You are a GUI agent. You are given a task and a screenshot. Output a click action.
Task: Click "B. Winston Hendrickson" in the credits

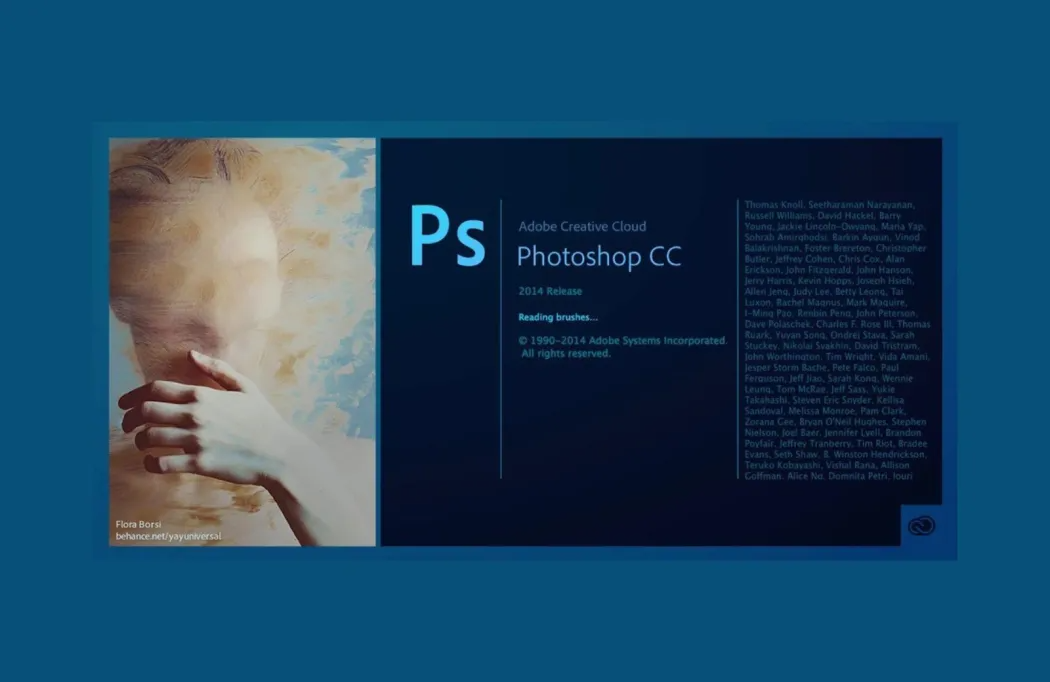[x=875, y=454]
